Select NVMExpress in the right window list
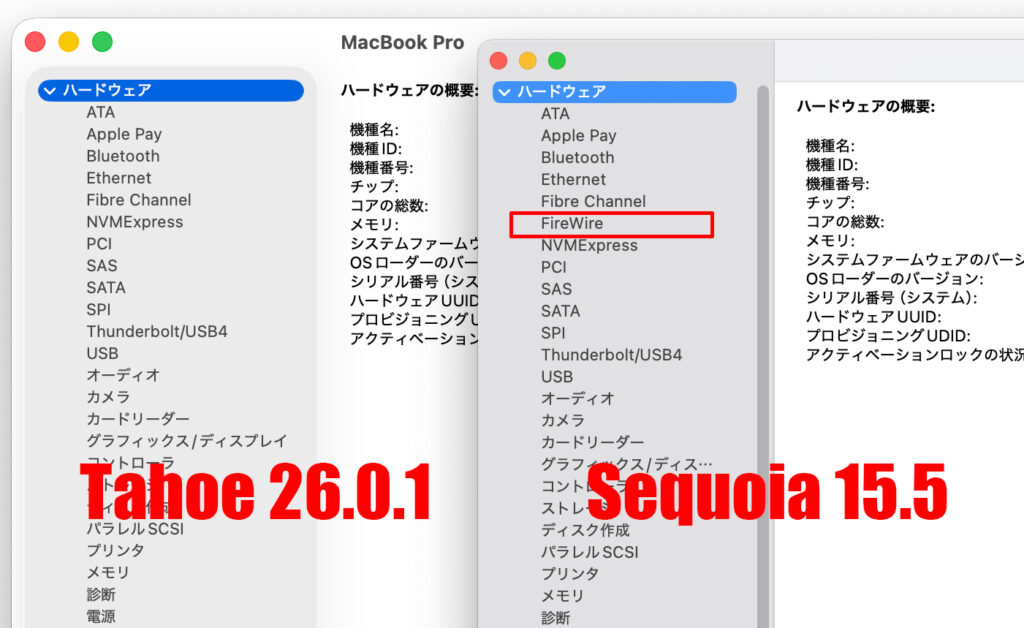This screenshot has width=1024, height=628. click(x=589, y=245)
